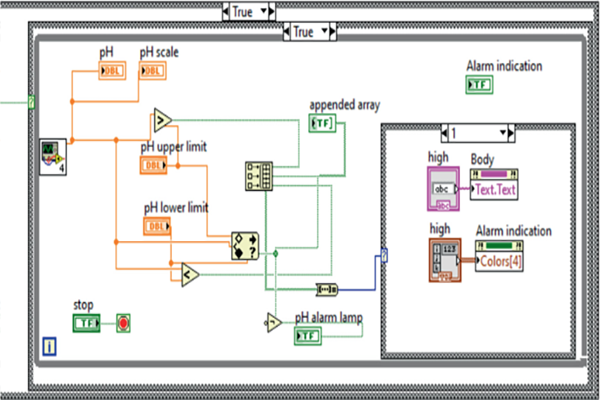Select the Not node beside pH alarm lamp

pos(272,321)
